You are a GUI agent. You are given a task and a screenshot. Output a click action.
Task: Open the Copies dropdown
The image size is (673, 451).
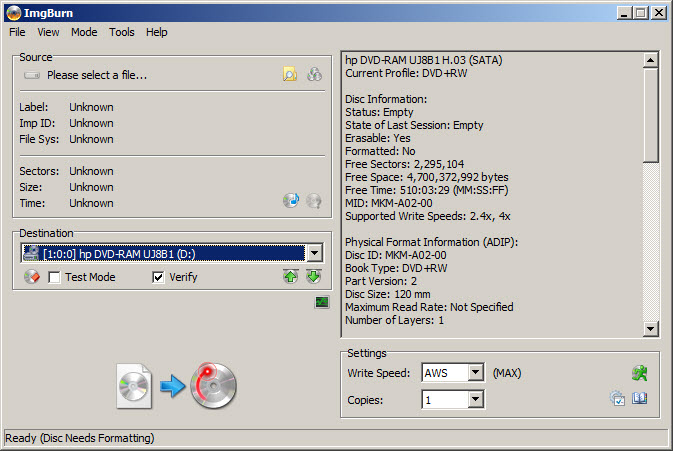pyautogui.click(x=475, y=400)
